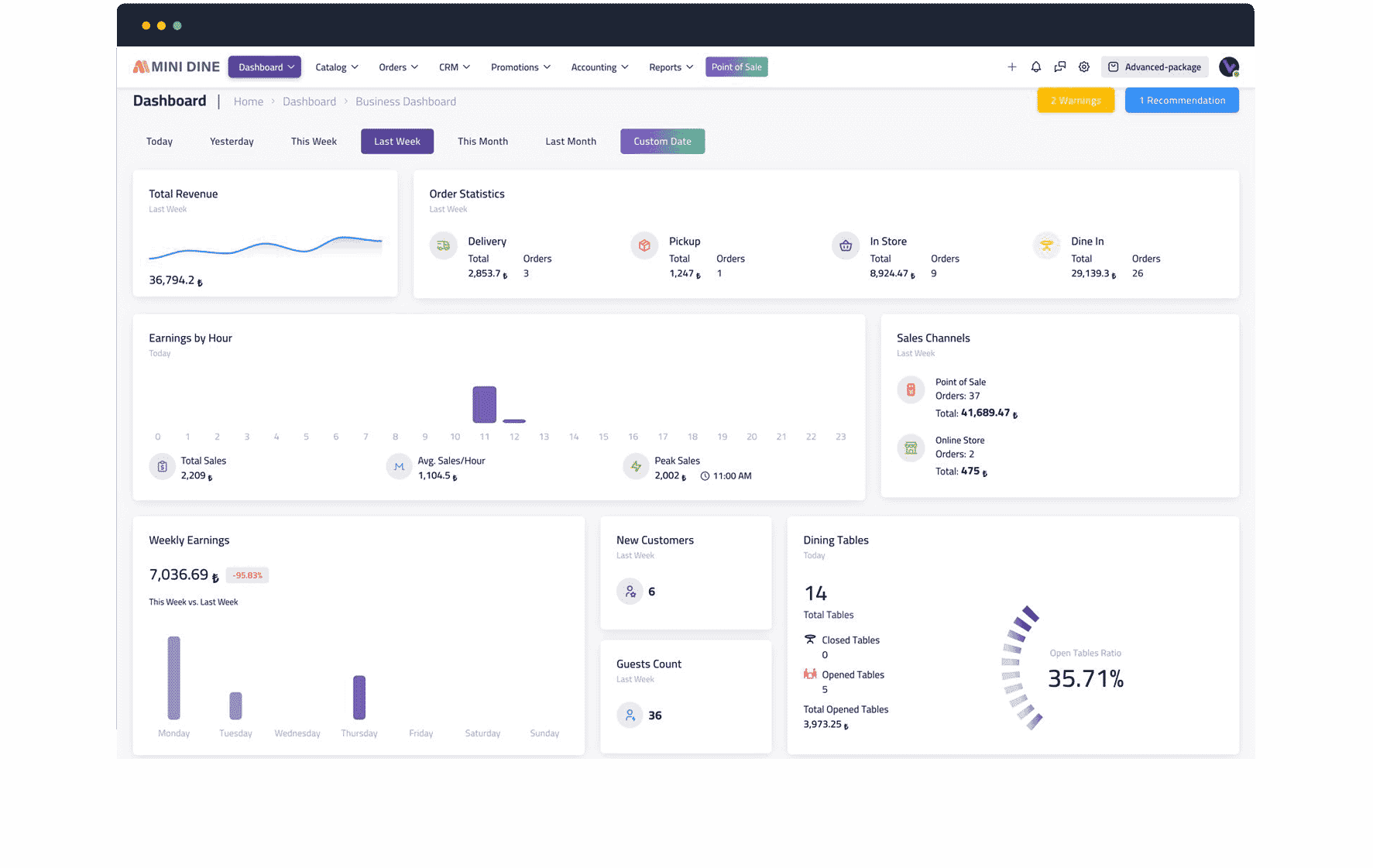
Task: Click the New Customers person icon
Action: (630, 592)
